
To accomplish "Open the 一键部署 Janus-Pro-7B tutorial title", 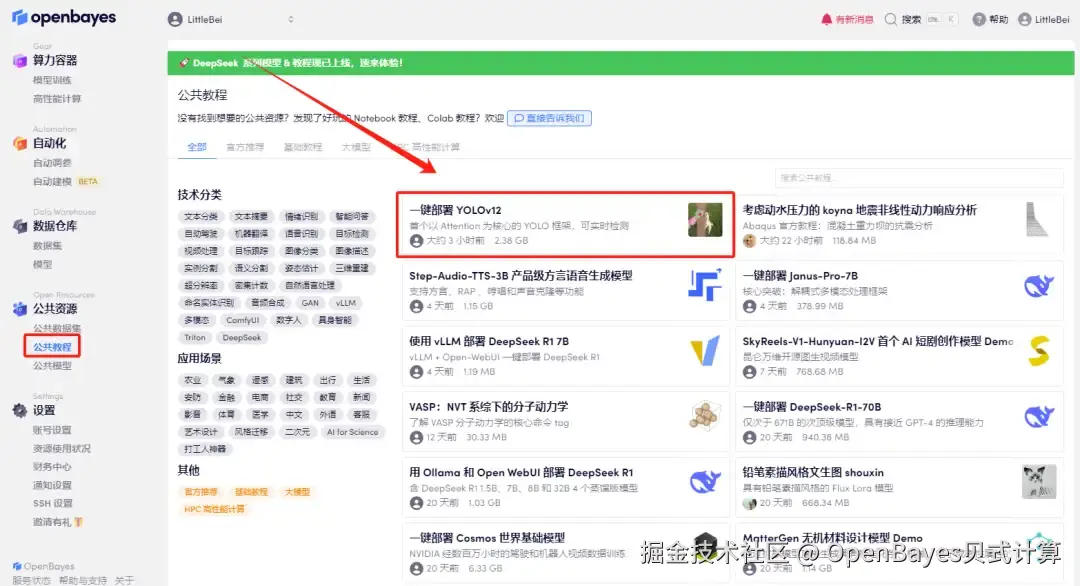I will [x=800, y=275].
